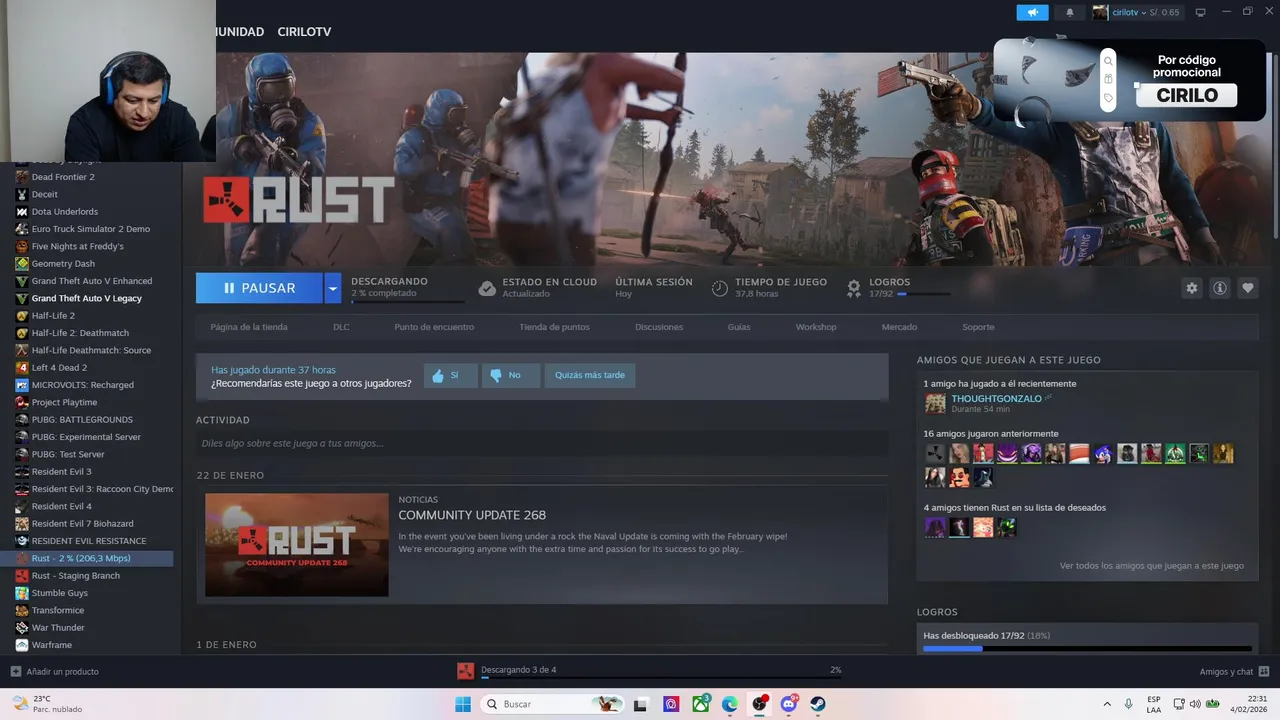The width and height of the screenshot is (1280, 720).
Task: Open the Microsoft Edge taskbar icon
Action: pyautogui.click(x=730, y=704)
